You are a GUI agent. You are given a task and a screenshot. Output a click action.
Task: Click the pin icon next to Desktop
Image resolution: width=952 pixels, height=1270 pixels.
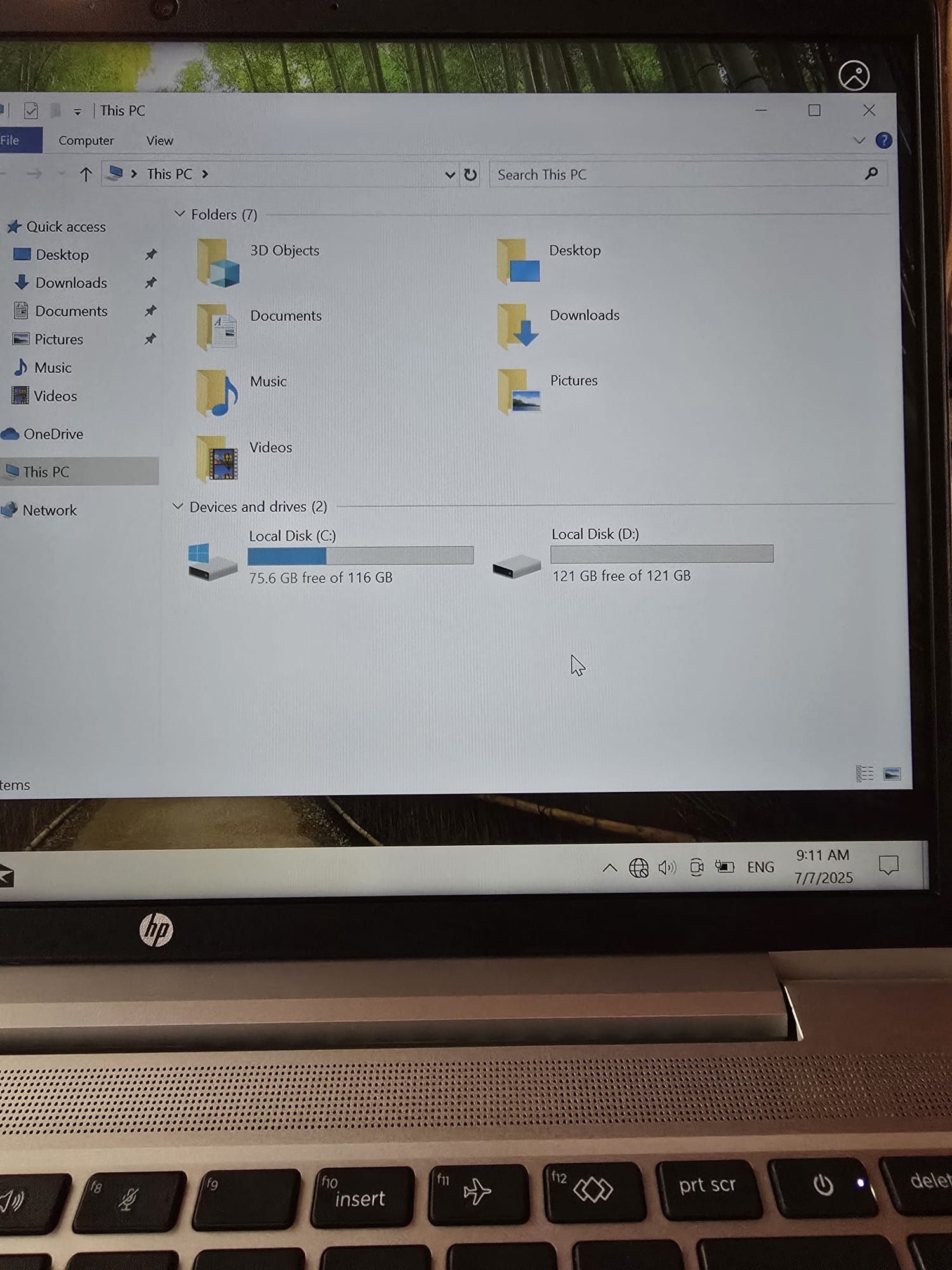pyautogui.click(x=150, y=255)
